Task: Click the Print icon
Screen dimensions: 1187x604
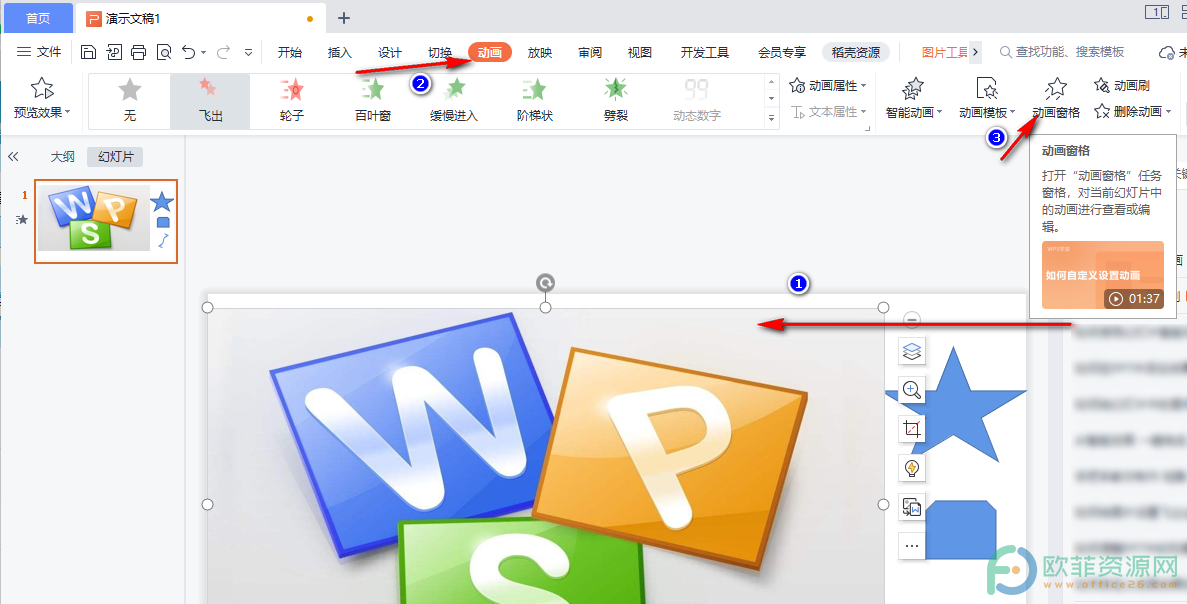Action: point(139,52)
